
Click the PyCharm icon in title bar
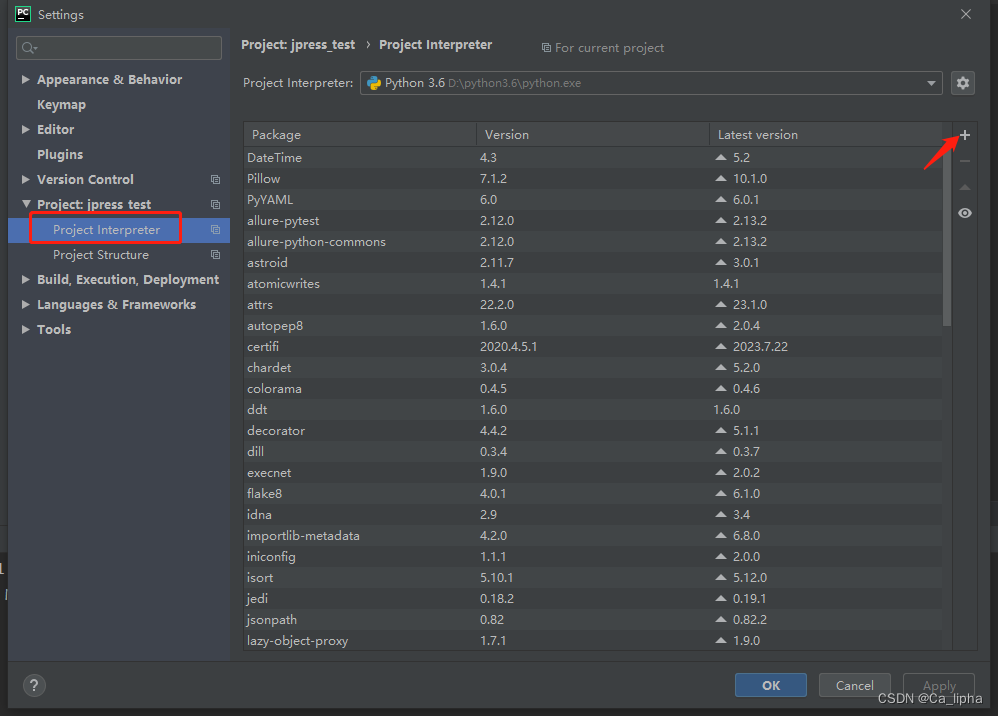(23, 14)
